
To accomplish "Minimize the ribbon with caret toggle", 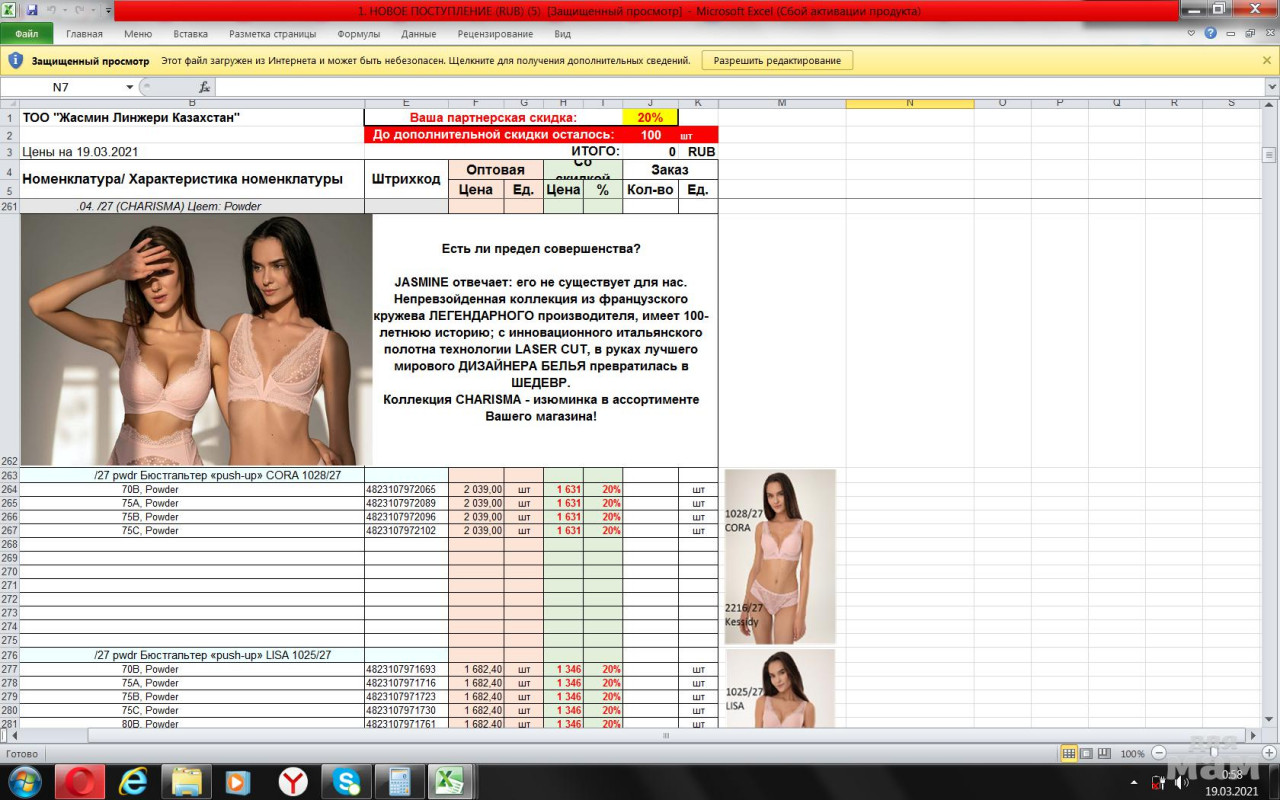I will point(1191,33).
